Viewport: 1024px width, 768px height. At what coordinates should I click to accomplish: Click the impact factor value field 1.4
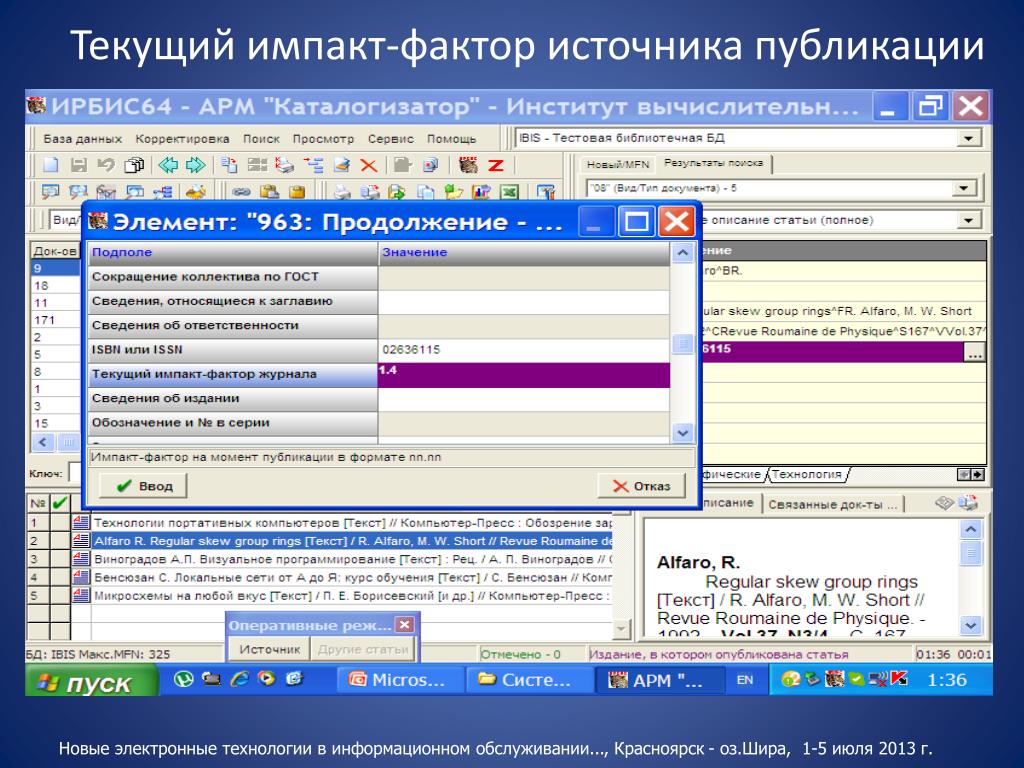524,375
